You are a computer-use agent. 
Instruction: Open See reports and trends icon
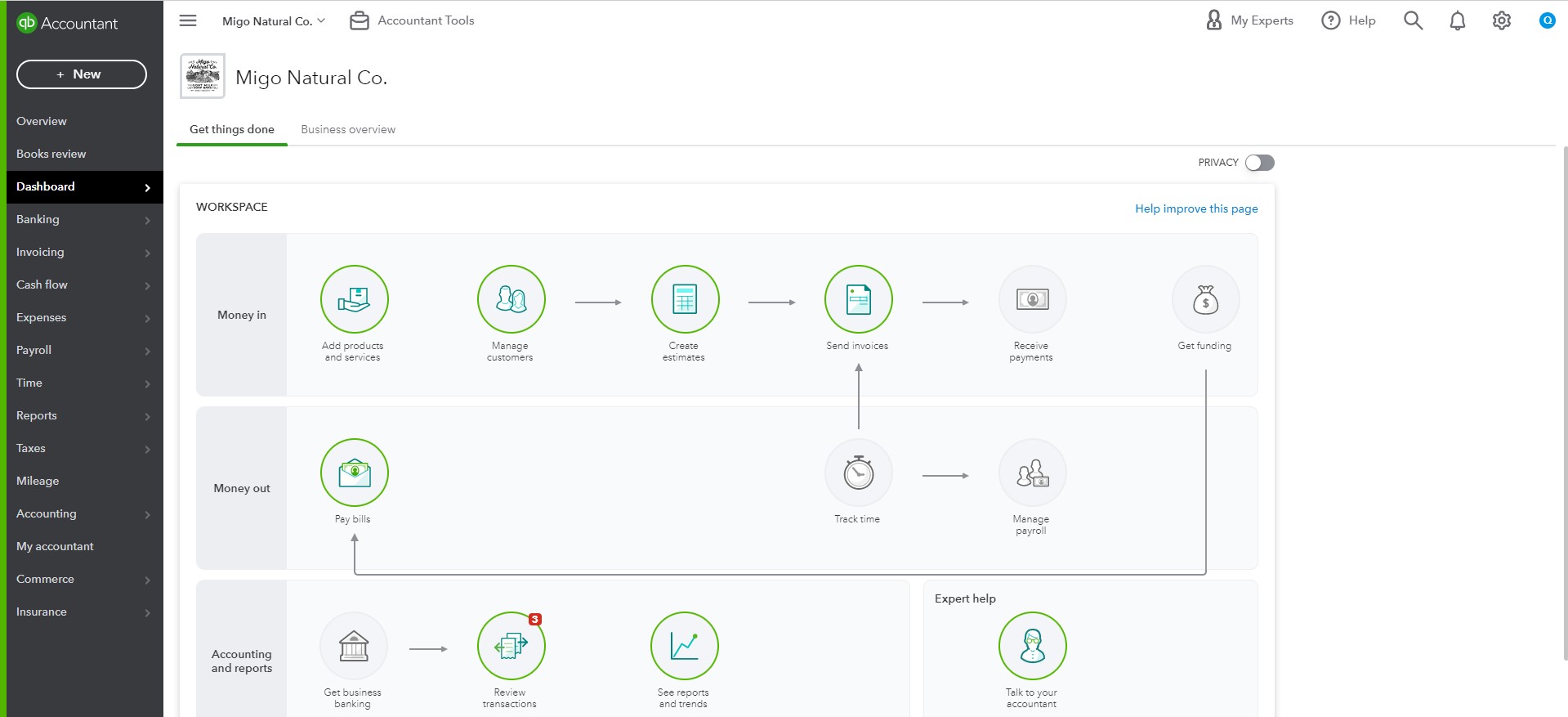tap(685, 646)
